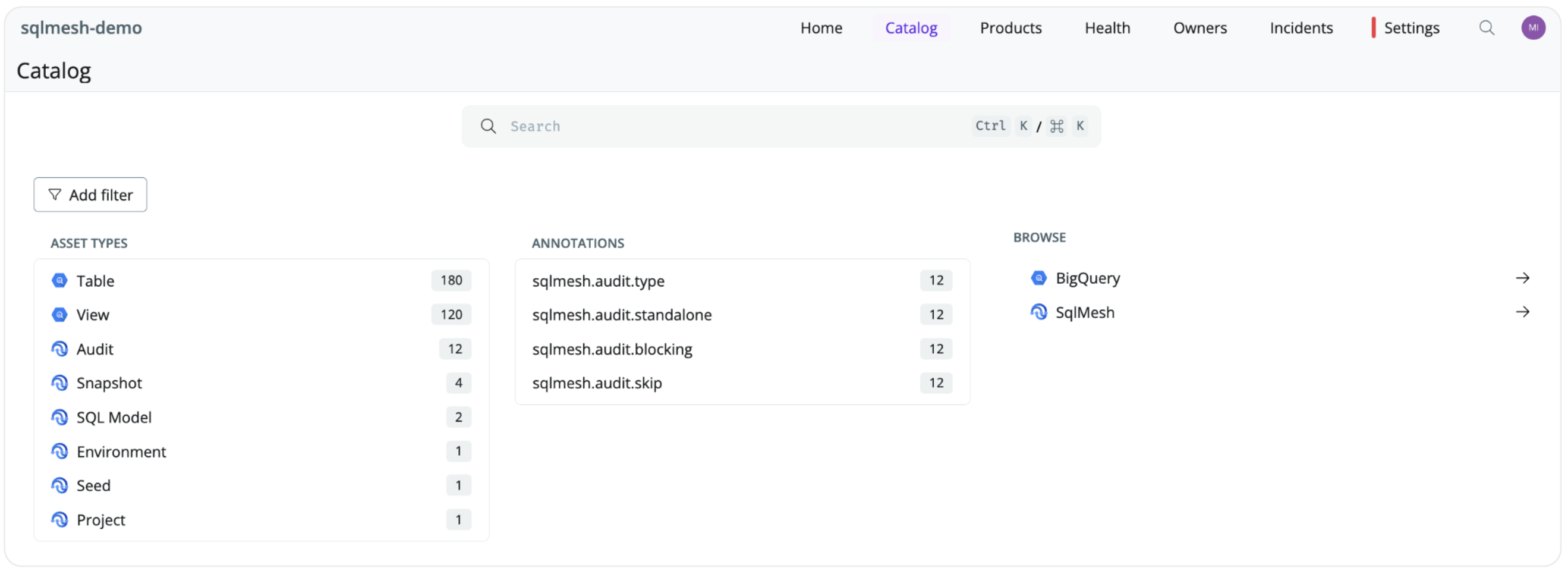Open the Incidents page
The image size is (1568, 577).
point(1301,28)
